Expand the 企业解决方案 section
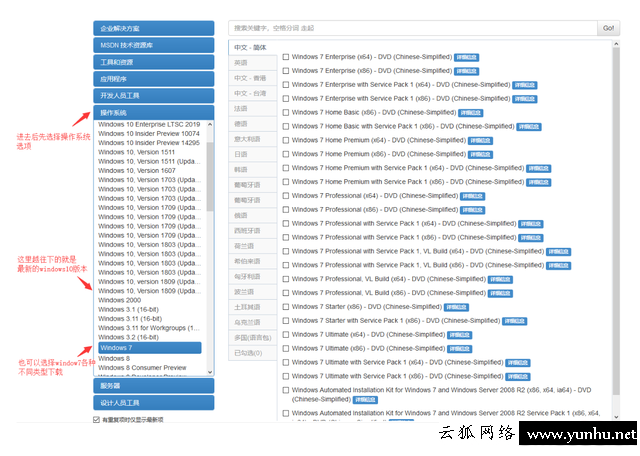Image resolution: width=640 pixels, height=456 pixels. click(x=153, y=29)
